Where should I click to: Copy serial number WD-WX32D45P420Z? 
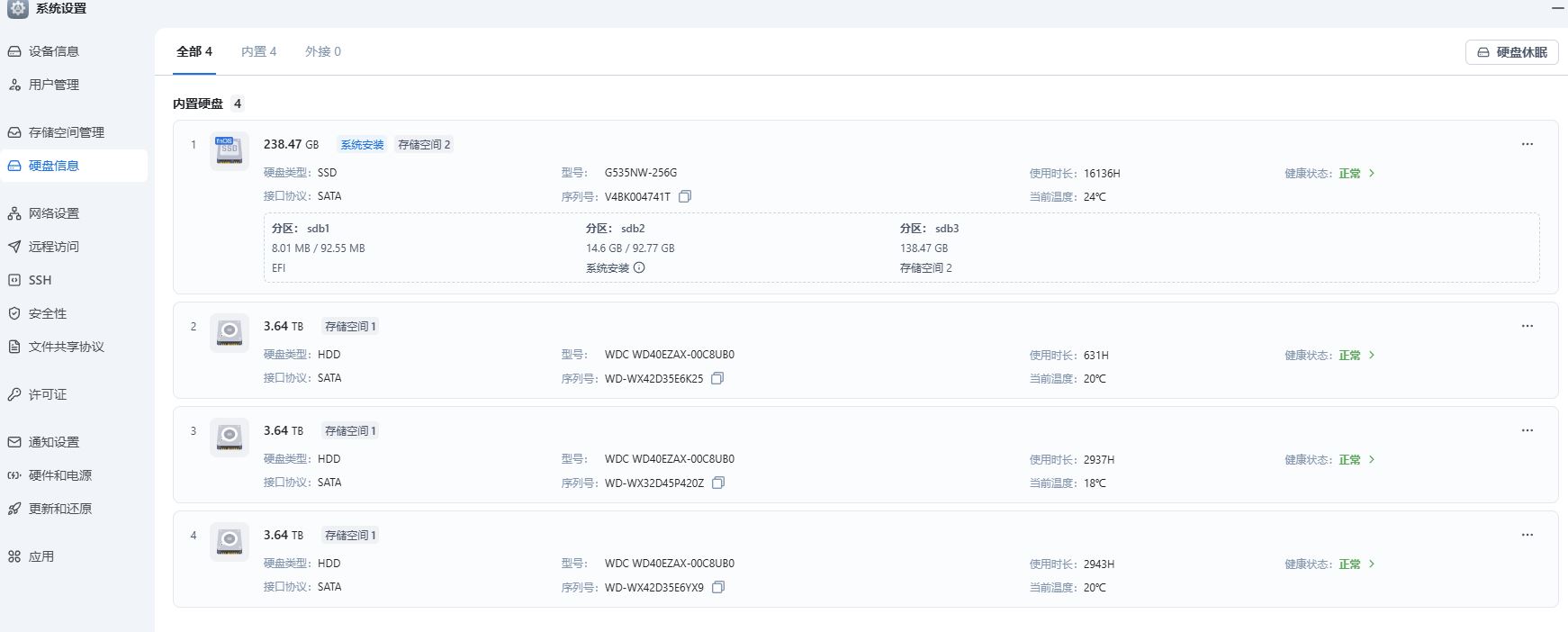718,483
